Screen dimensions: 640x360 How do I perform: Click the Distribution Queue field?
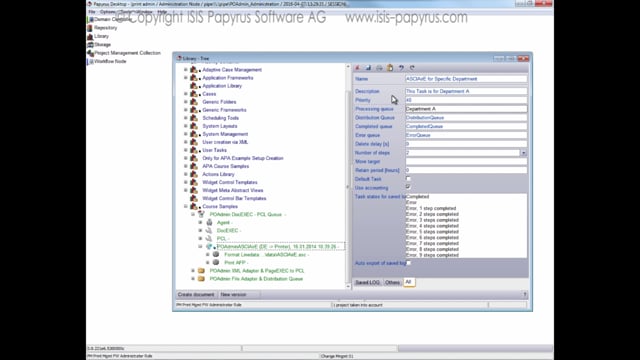point(466,118)
